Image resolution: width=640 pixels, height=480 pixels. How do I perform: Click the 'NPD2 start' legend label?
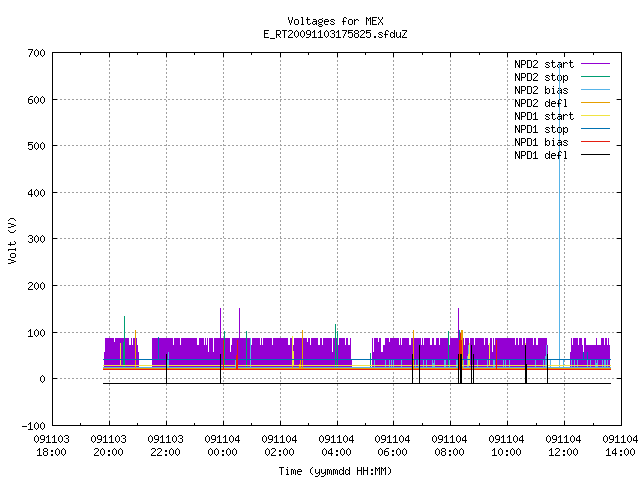[x=544, y=64]
